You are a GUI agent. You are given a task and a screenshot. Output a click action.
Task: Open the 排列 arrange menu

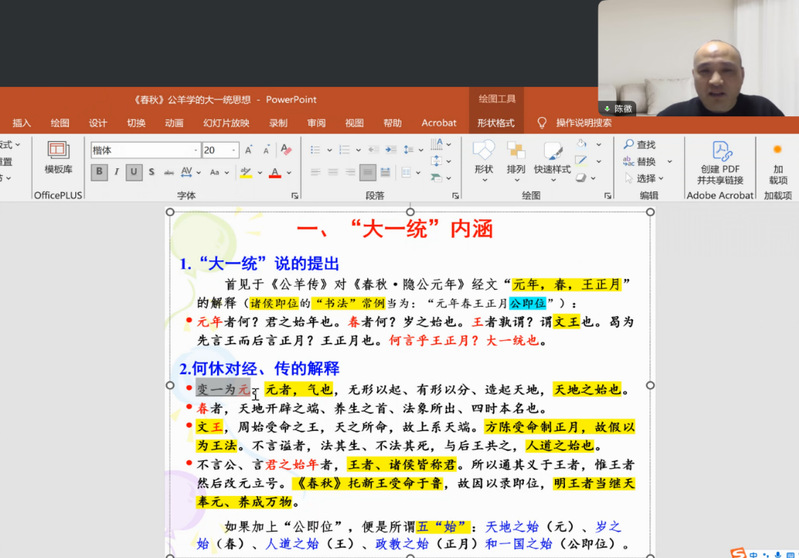tap(516, 157)
